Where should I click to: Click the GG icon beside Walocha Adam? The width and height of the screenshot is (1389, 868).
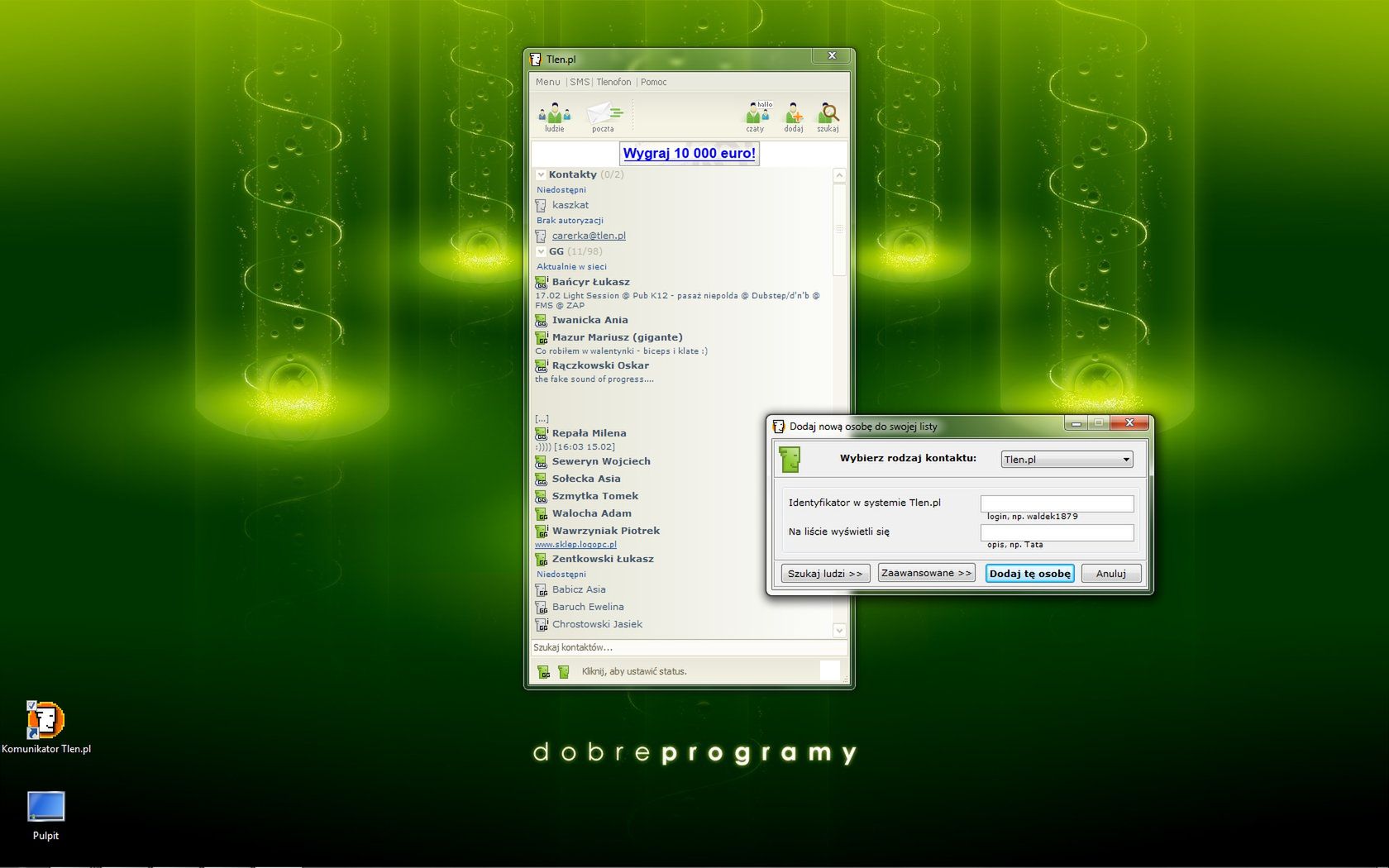tap(542, 513)
